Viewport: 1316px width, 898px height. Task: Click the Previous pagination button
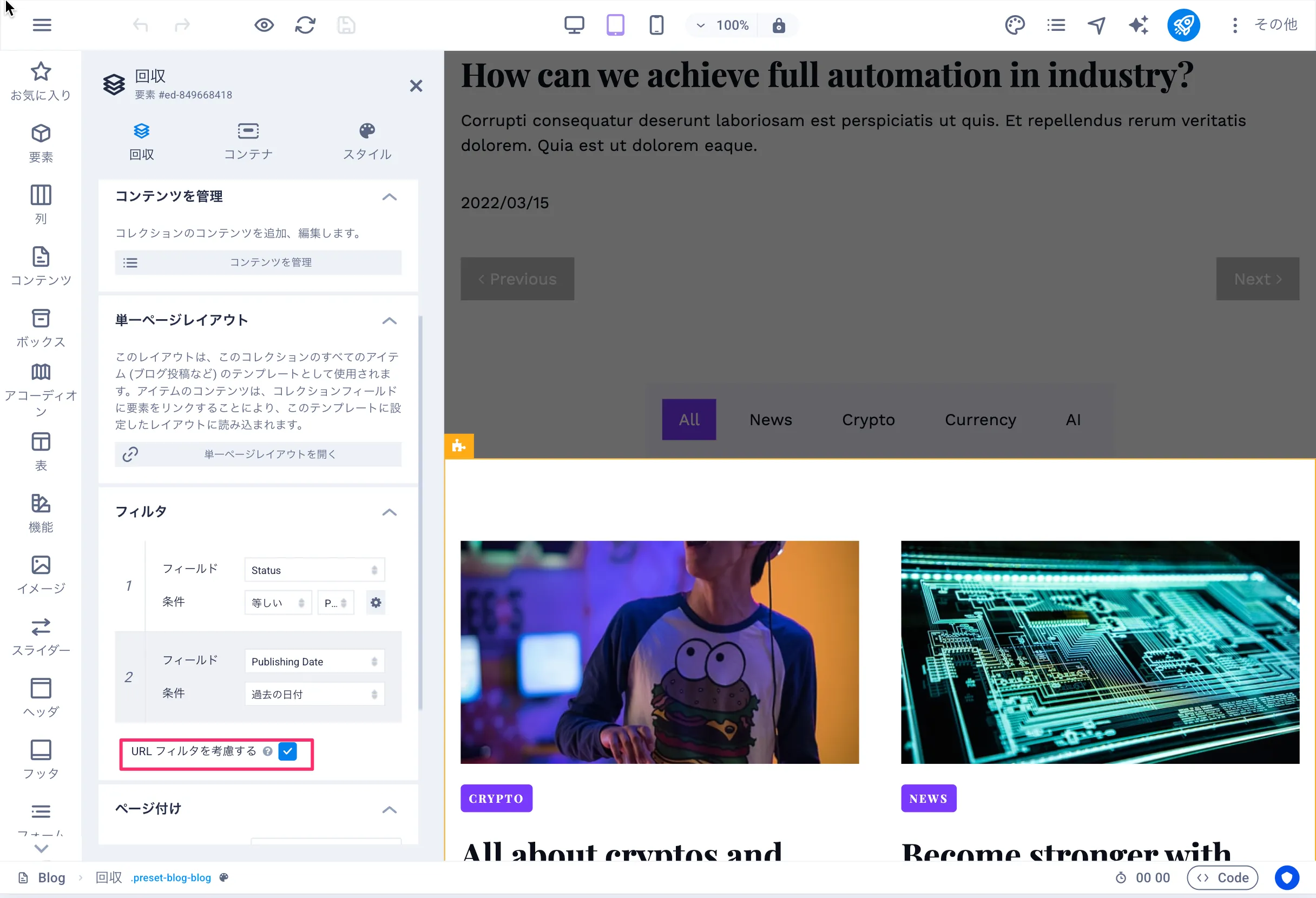[x=517, y=279]
